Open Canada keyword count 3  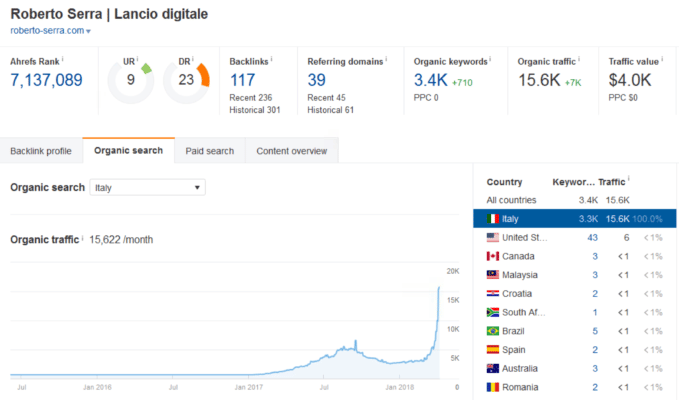point(595,256)
